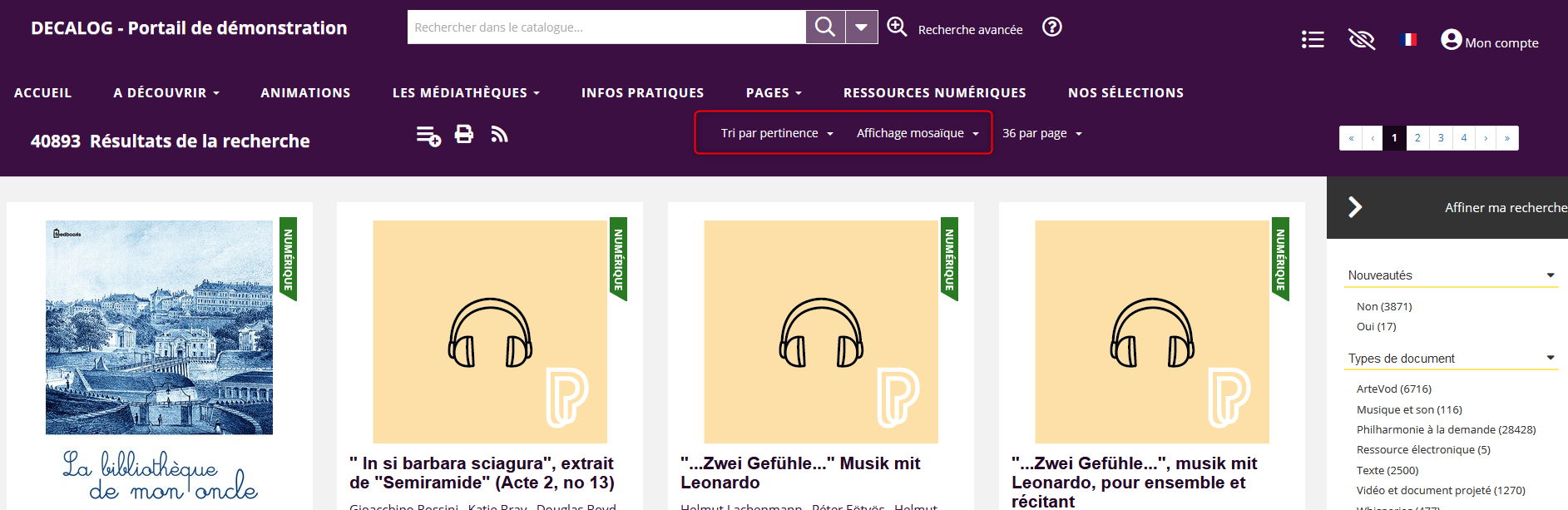Click the catalogue search input field
1568x510 pixels.
pyautogui.click(x=606, y=27)
